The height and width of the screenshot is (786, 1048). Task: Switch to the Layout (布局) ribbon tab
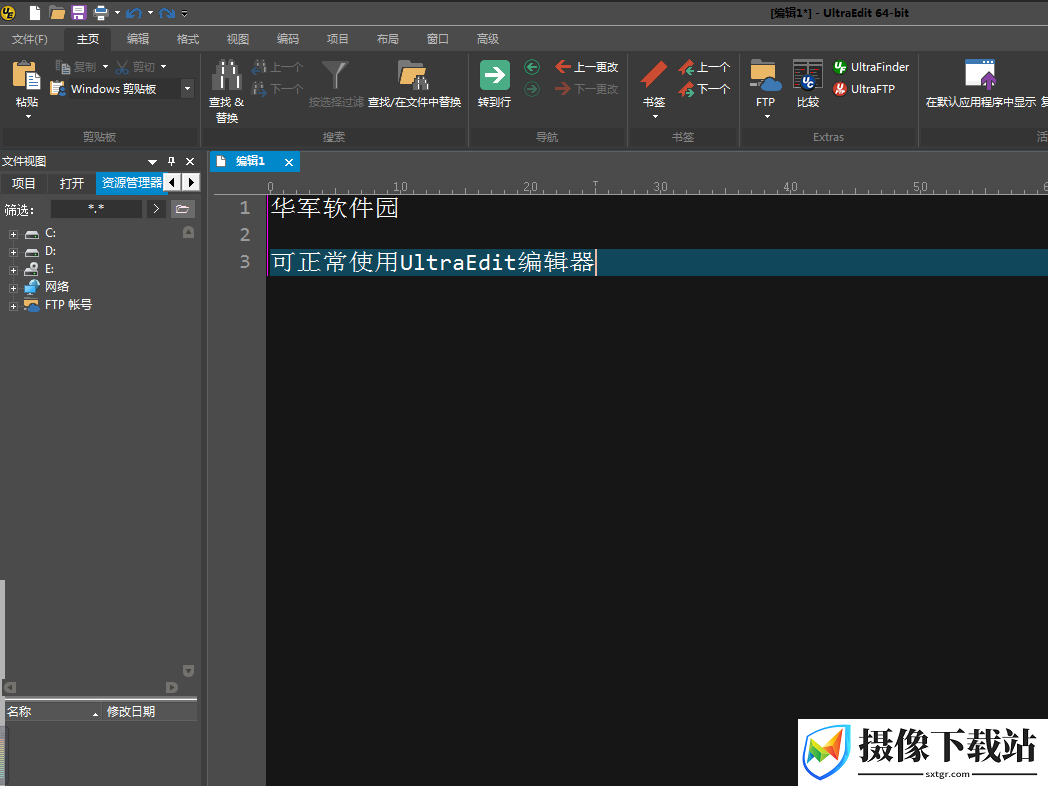tap(388, 39)
